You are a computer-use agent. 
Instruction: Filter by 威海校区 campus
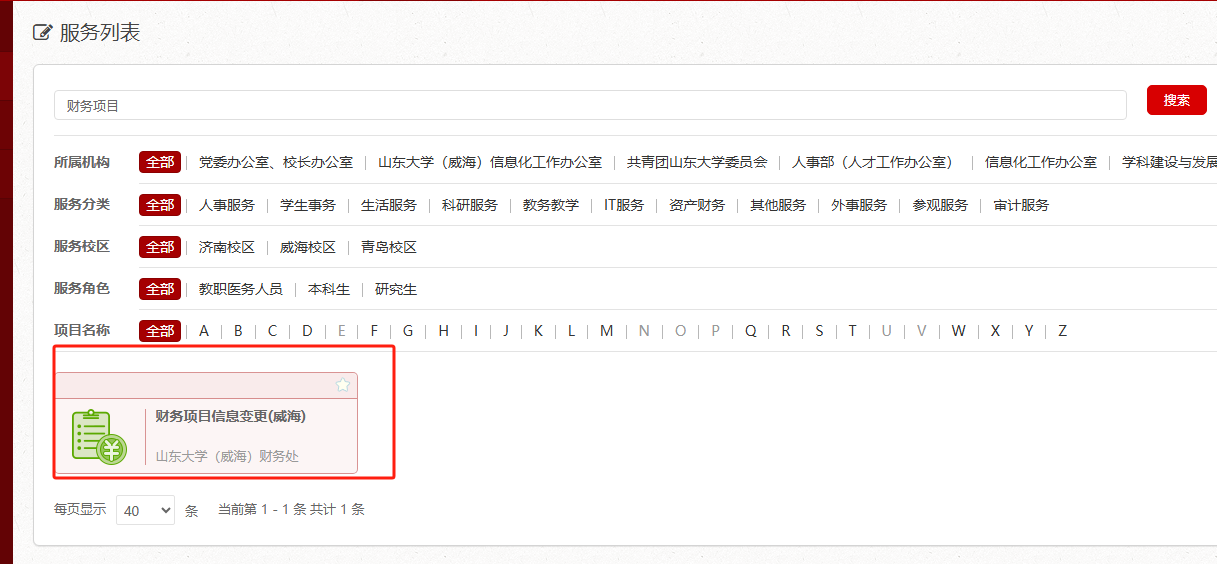pos(308,247)
